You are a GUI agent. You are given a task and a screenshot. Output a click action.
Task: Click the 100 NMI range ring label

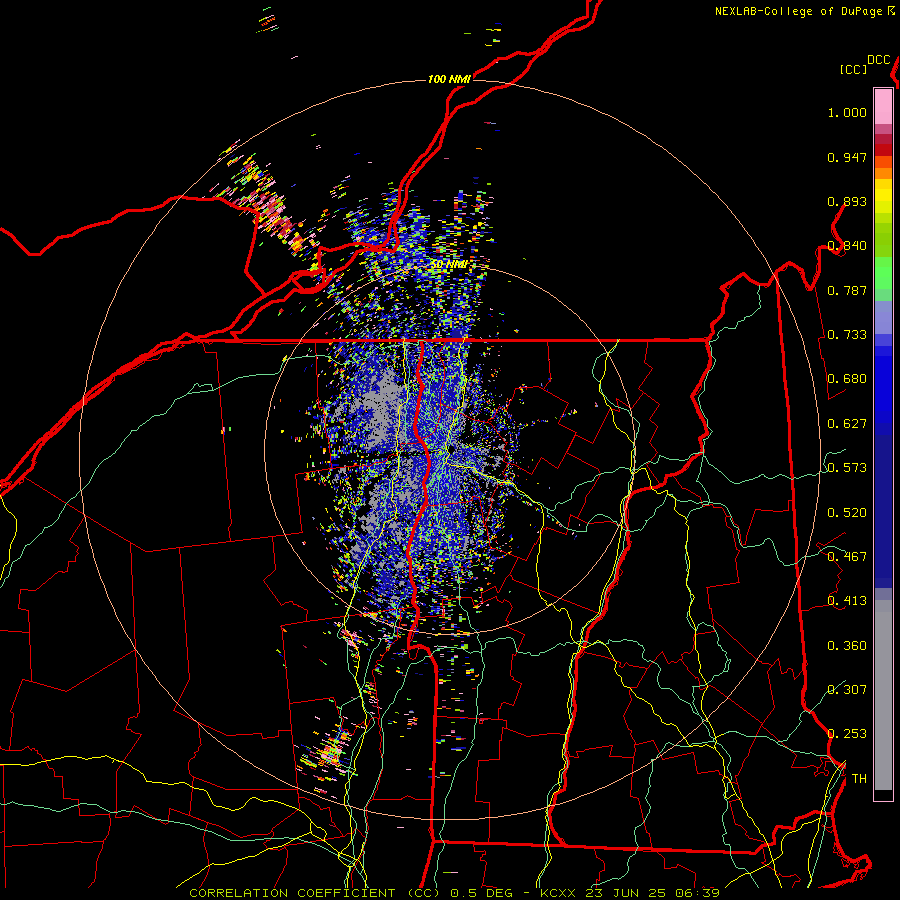click(449, 79)
